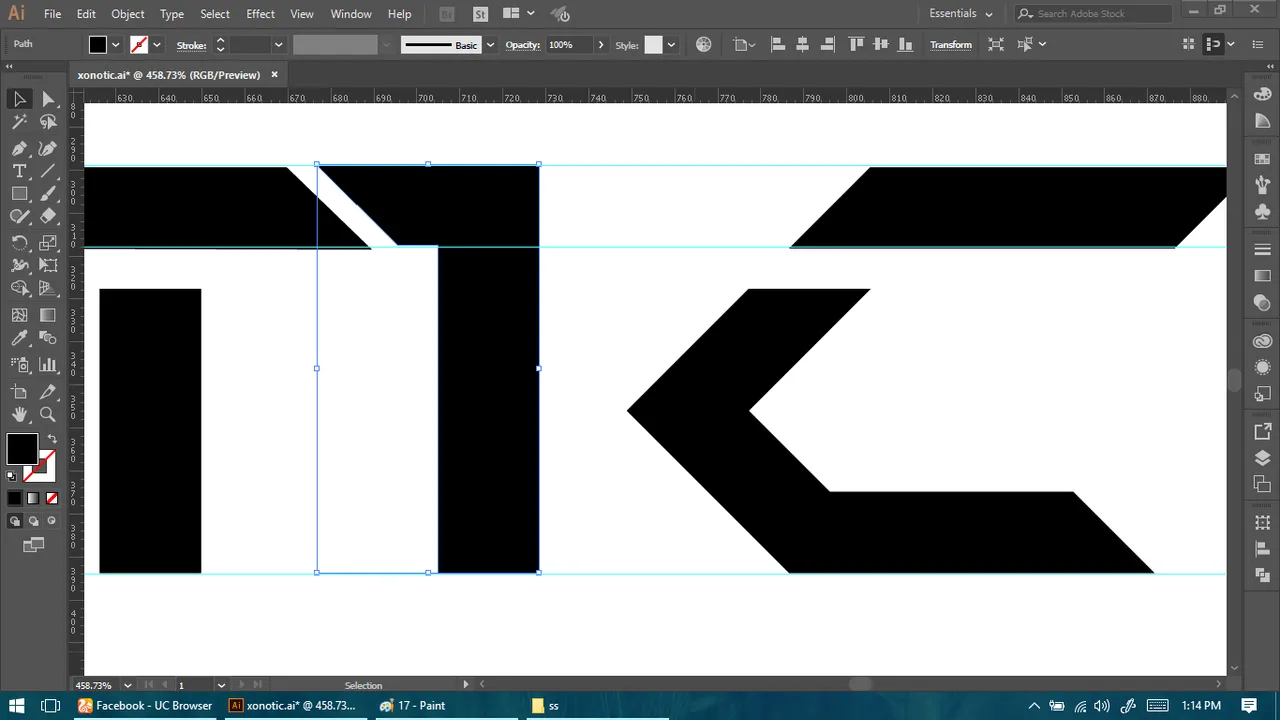Set paint mode to Color

15,498
